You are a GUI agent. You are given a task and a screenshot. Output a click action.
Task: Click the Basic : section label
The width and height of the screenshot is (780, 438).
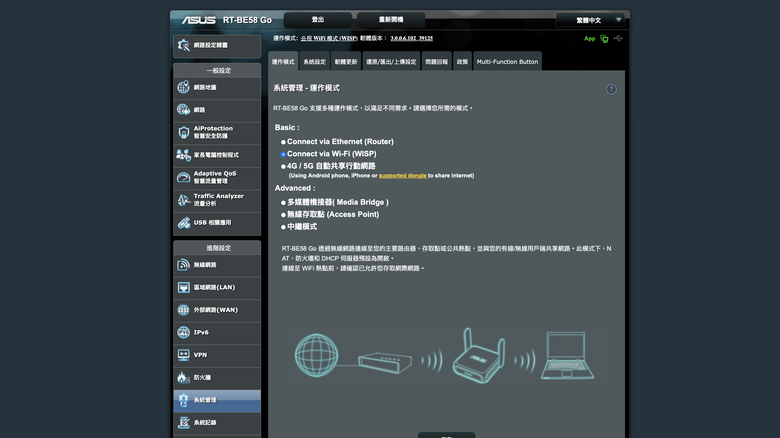point(287,128)
